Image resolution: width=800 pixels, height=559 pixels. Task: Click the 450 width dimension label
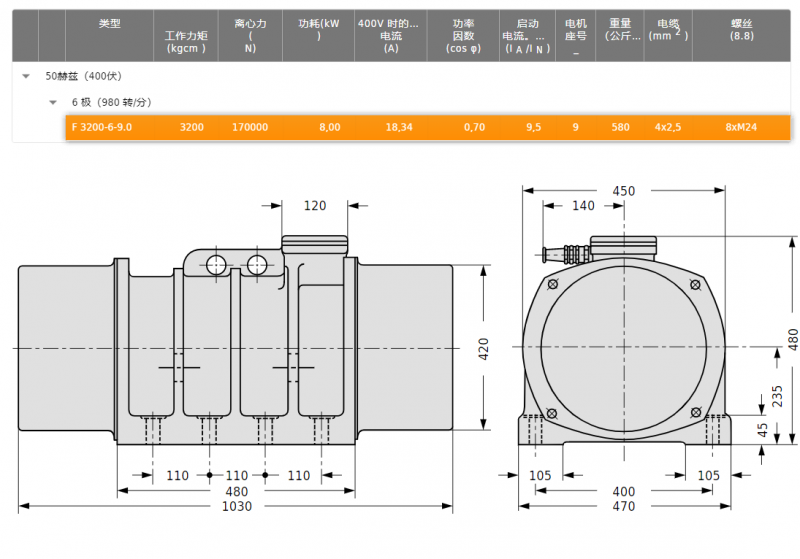[x=623, y=191]
